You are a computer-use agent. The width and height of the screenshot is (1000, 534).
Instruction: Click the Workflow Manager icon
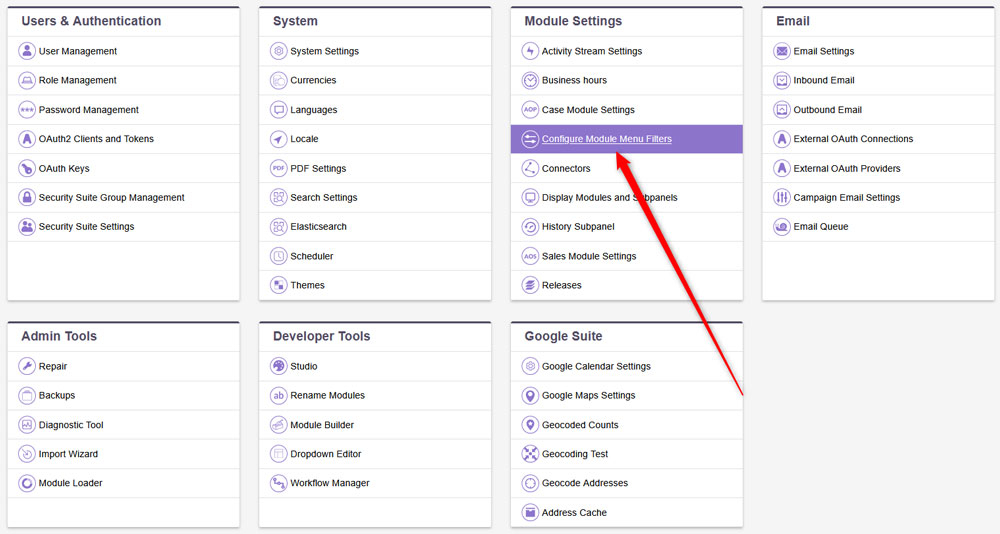click(279, 483)
